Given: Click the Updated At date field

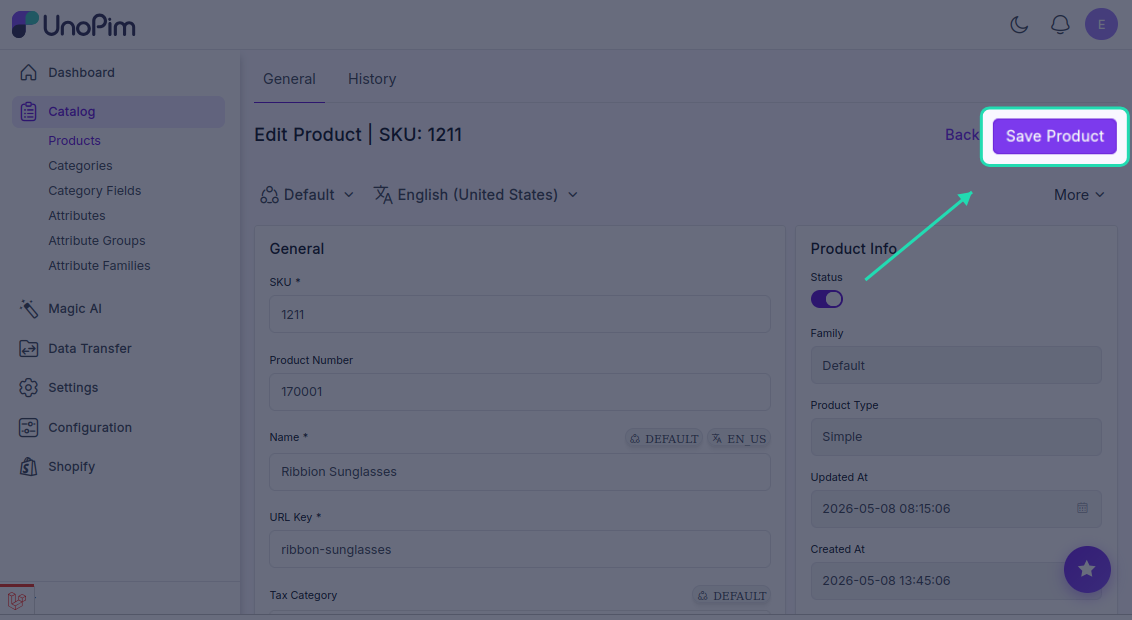Looking at the screenshot, I should click(x=956, y=509).
